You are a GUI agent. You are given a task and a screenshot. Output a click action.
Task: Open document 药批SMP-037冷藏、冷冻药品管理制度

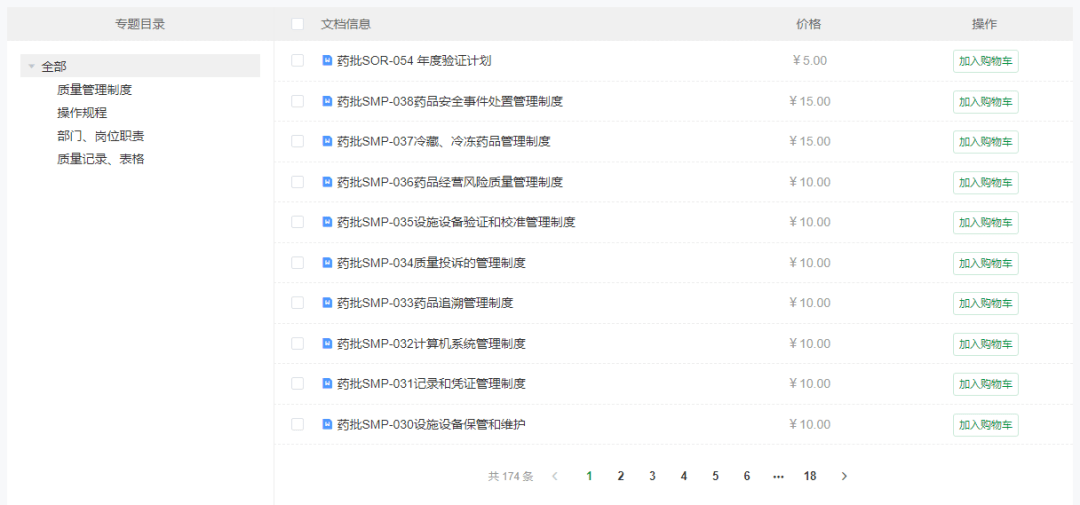444,141
